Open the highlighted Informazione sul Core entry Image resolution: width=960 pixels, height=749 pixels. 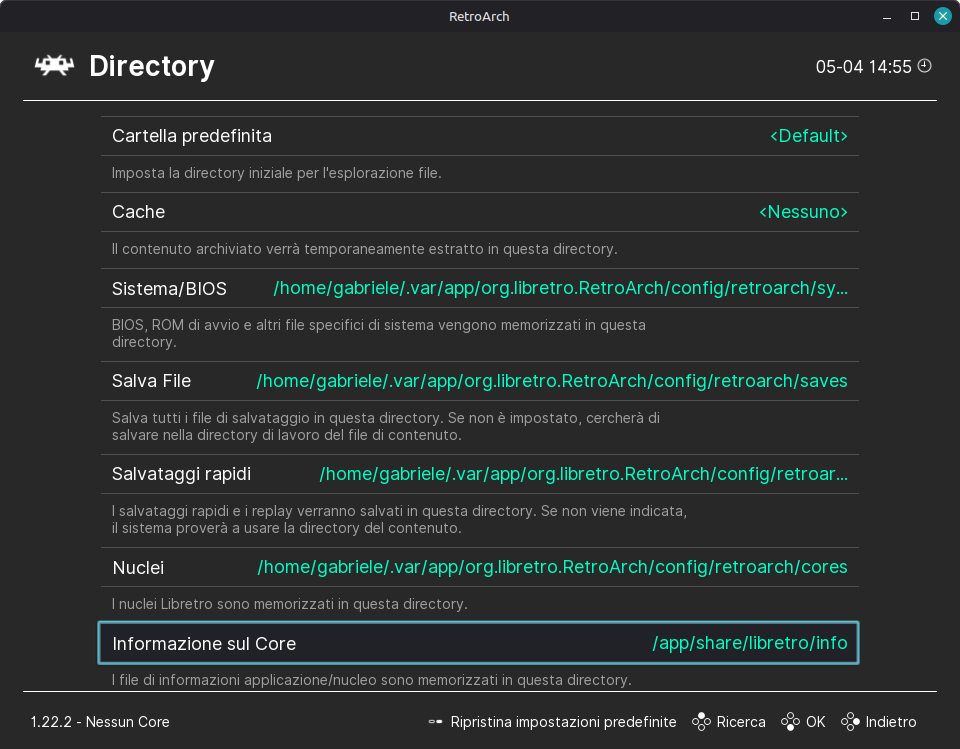pos(478,643)
